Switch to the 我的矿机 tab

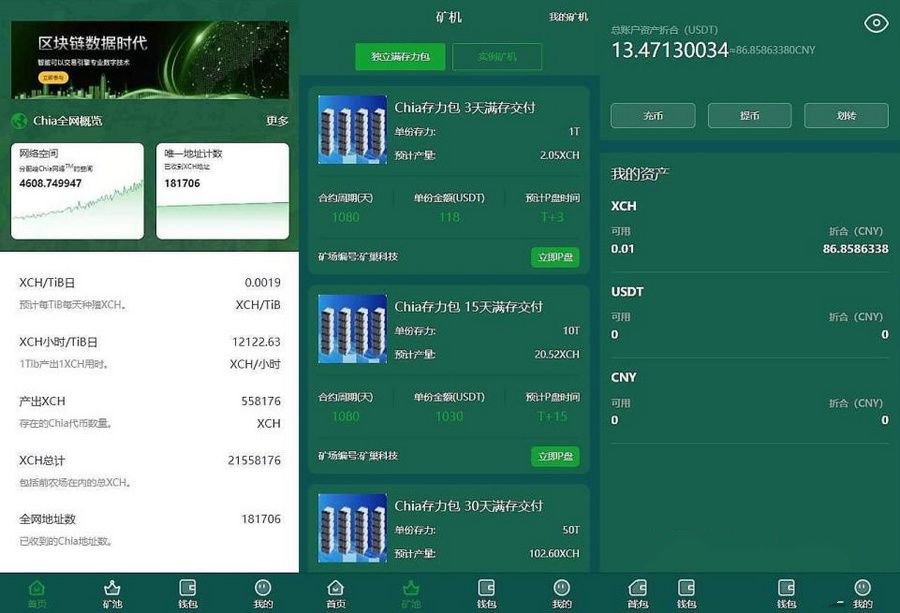click(567, 17)
